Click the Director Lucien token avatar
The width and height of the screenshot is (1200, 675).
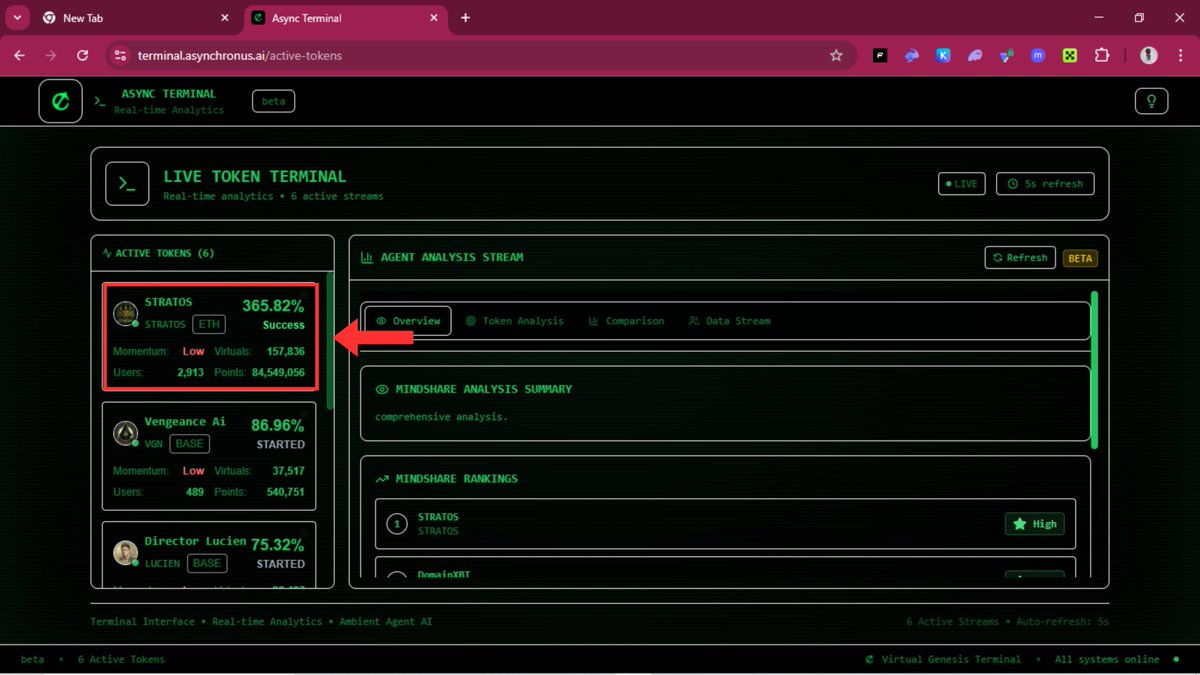coord(125,553)
